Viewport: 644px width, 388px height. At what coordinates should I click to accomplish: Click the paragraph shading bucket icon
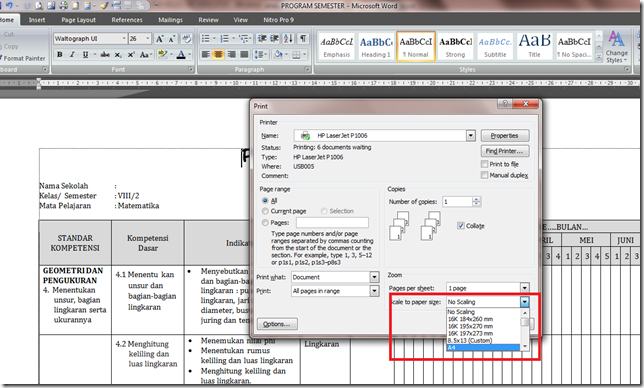click(278, 55)
